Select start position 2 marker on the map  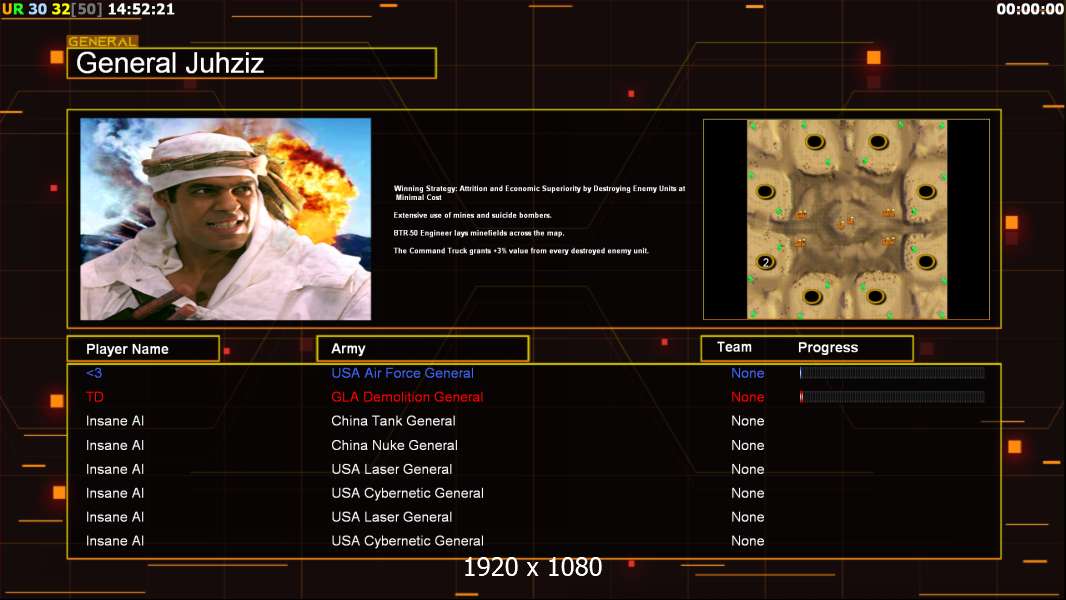coord(766,262)
